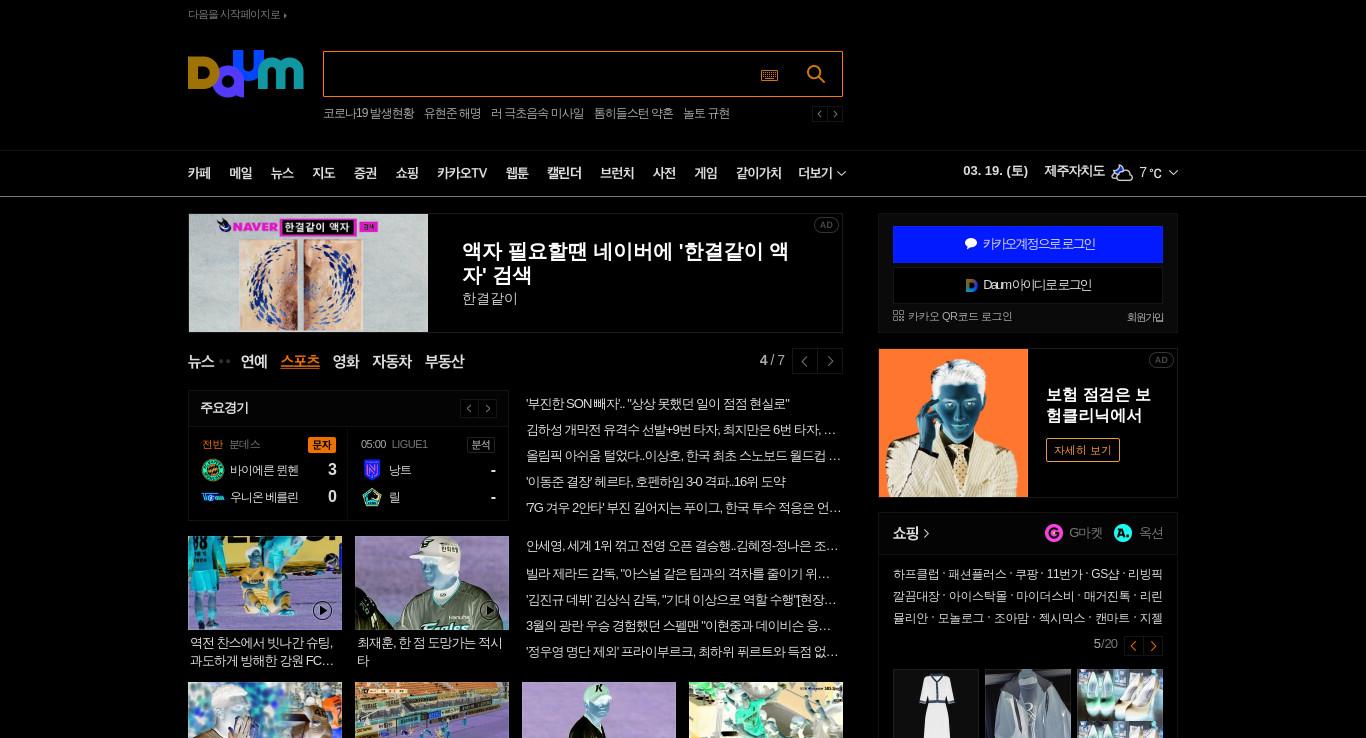Expand 다음을 시작페이지로 arrow
The height and width of the screenshot is (738, 1366).
(285, 15)
